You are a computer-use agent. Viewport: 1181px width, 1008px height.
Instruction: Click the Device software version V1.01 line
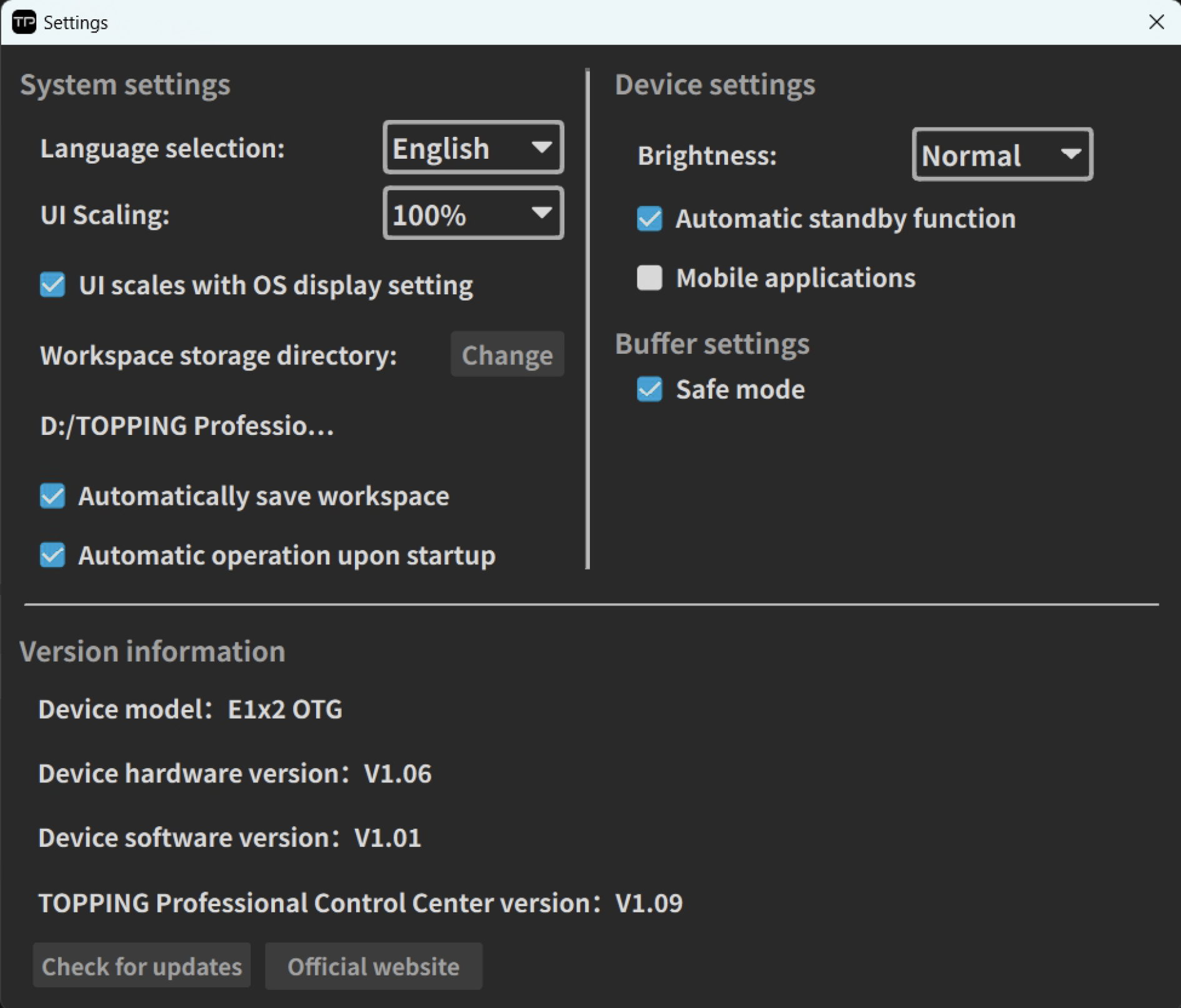pos(229,838)
